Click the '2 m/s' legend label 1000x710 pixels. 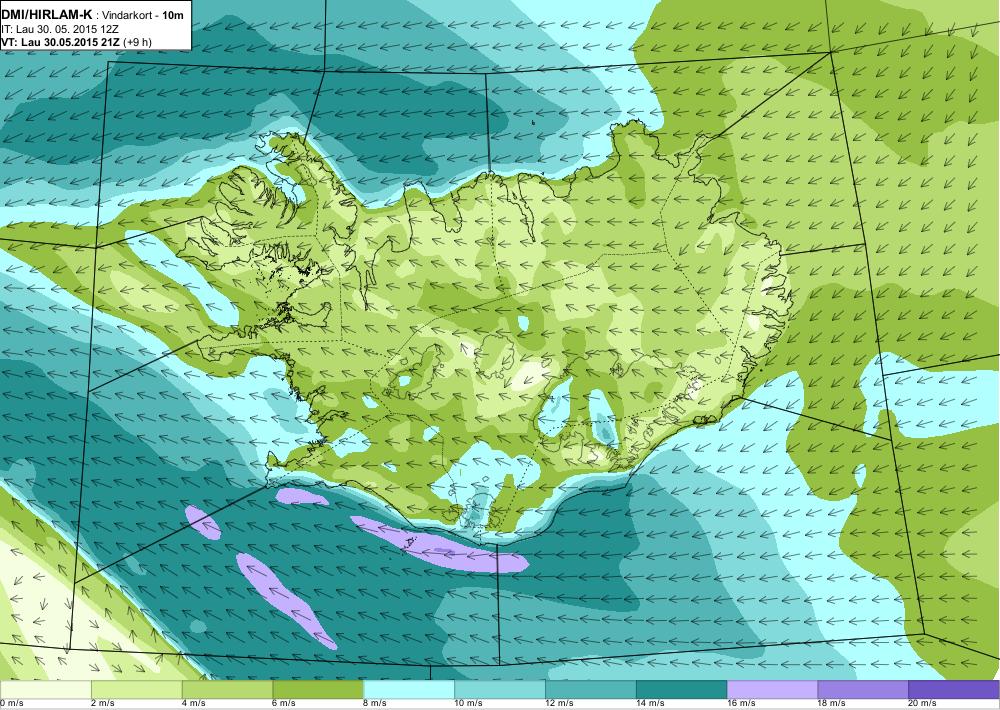coord(103,704)
